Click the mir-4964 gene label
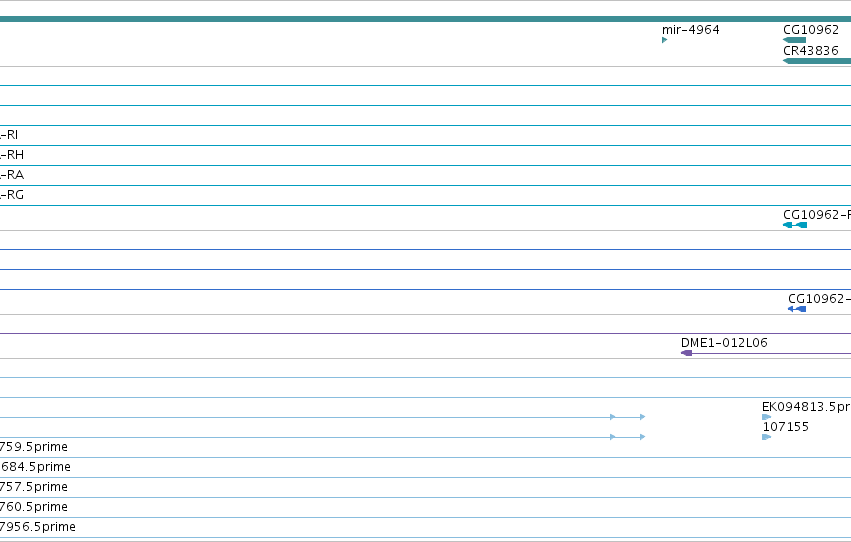The height and width of the screenshot is (542, 851). (x=690, y=30)
